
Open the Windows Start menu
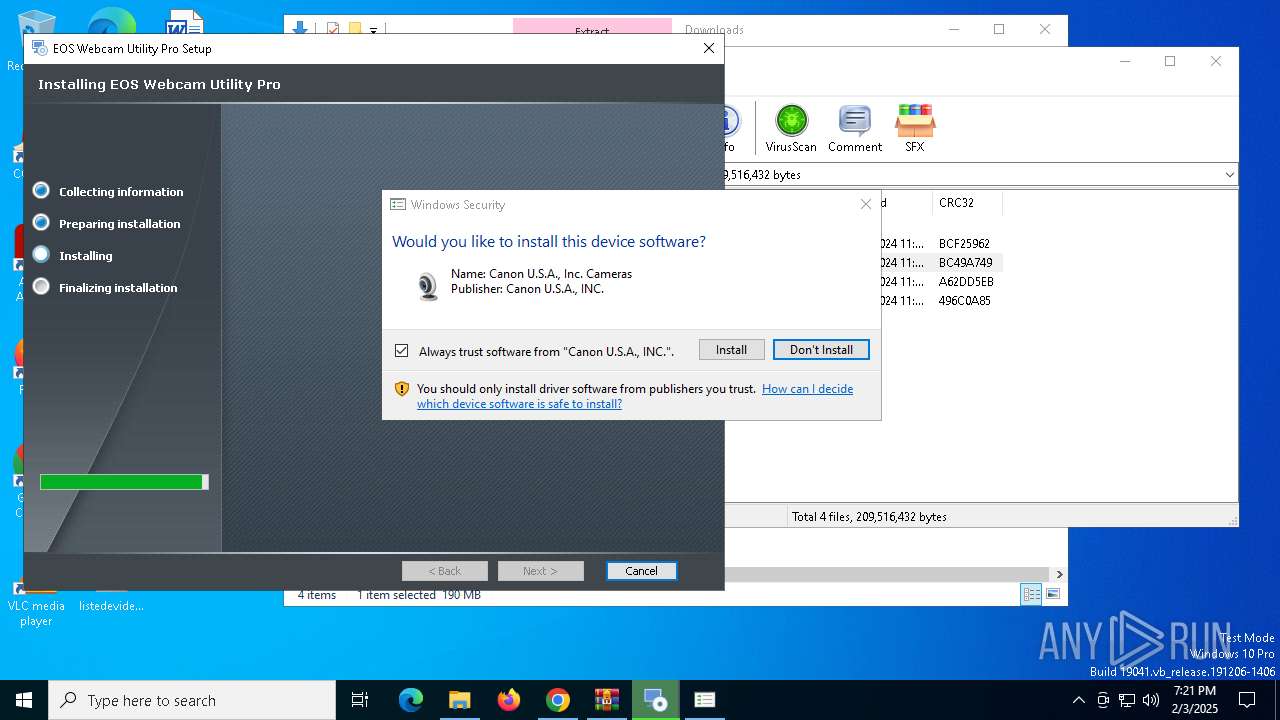[24, 700]
